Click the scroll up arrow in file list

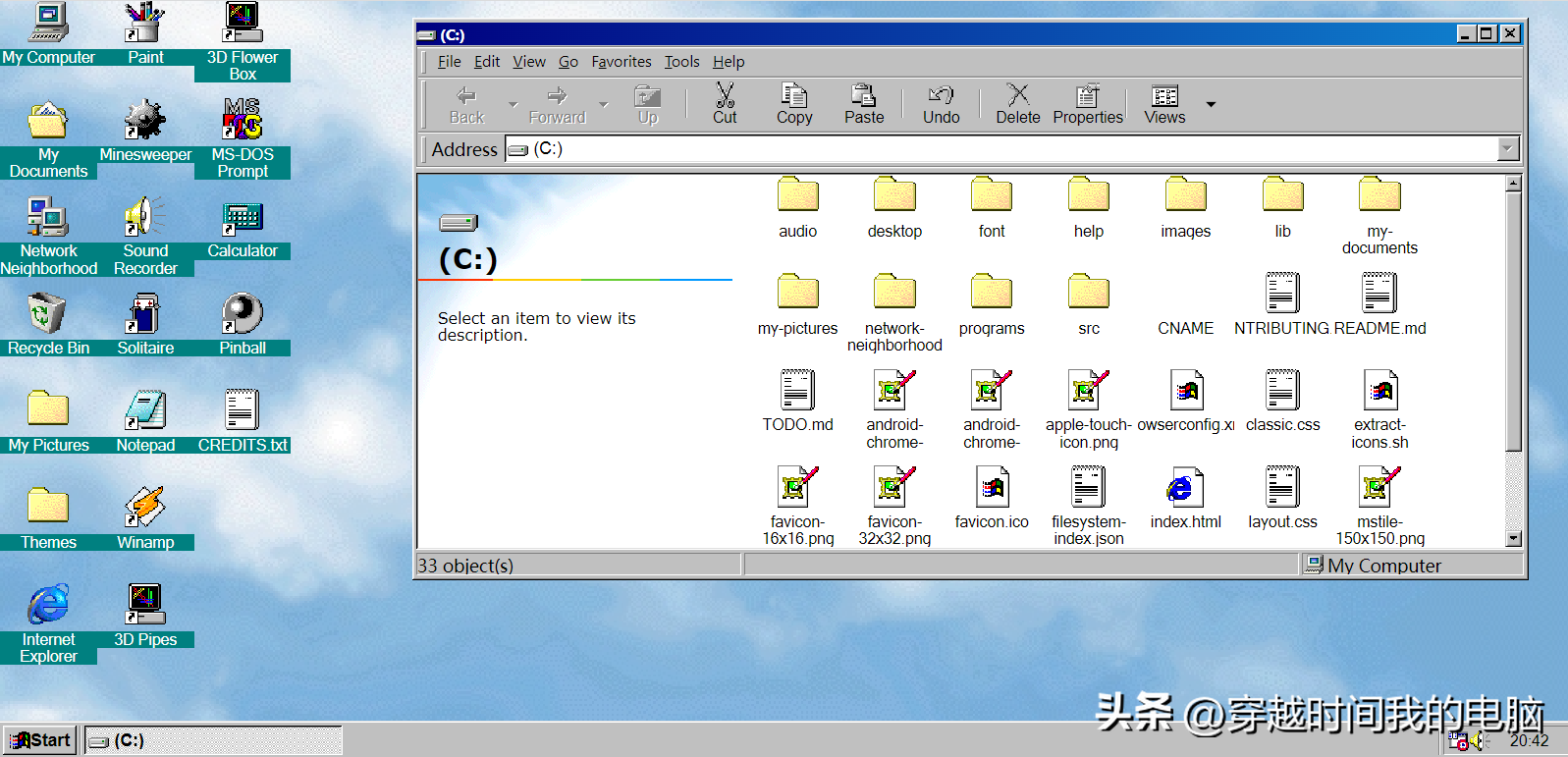point(1513,184)
